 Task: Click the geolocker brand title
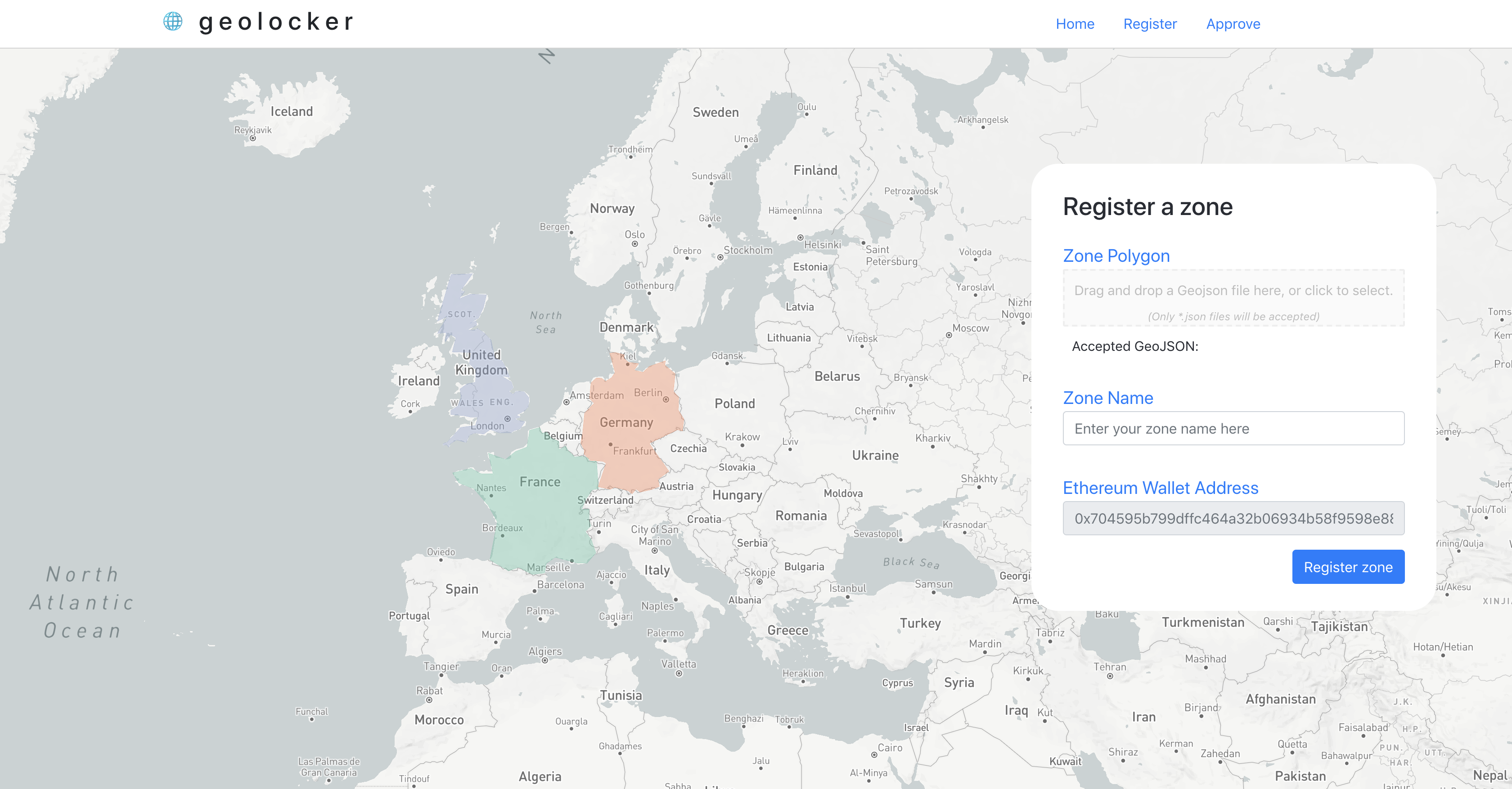276,22
